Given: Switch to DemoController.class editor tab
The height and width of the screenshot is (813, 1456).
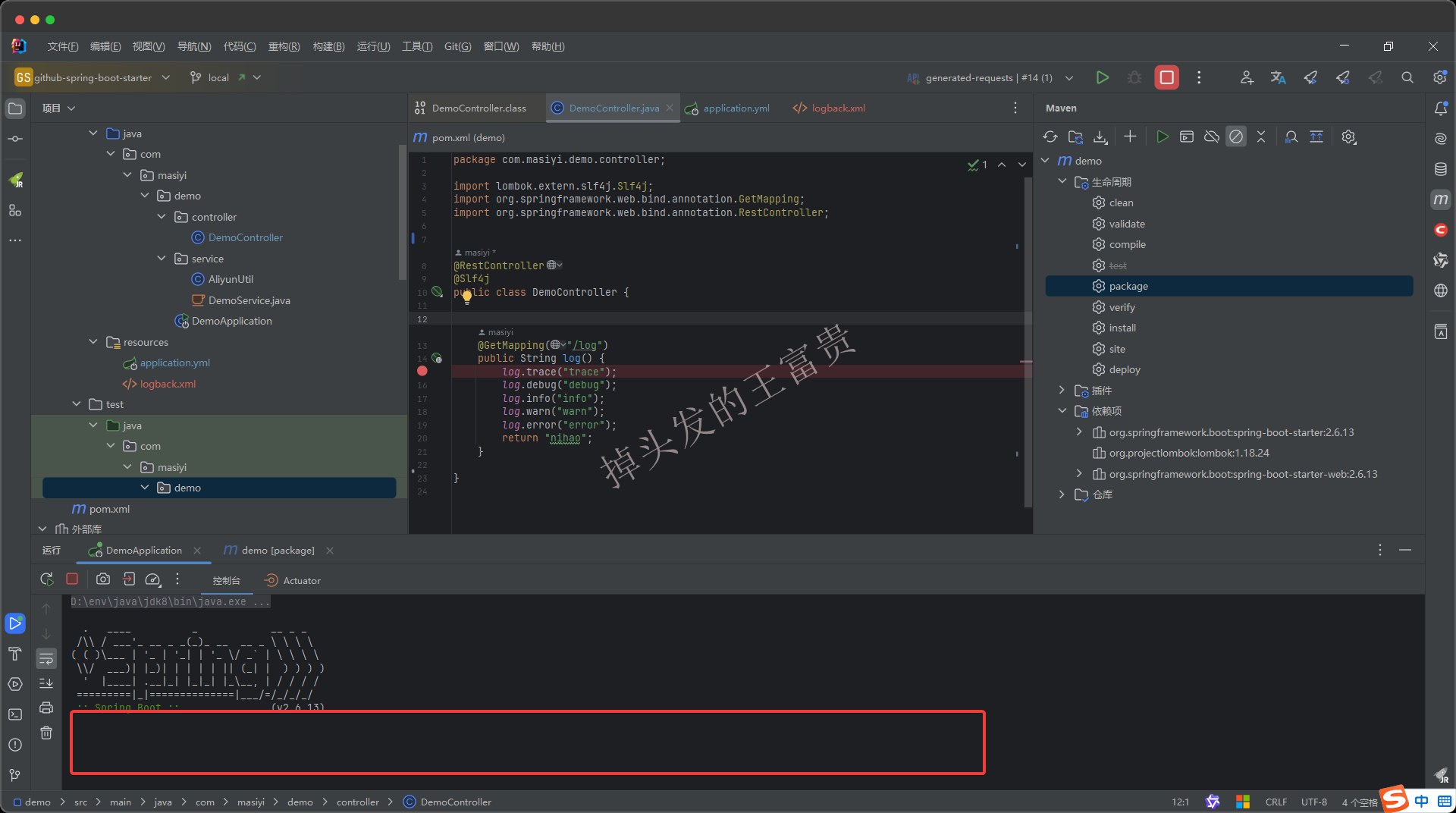Looking at the screenshot, I should (470, 108).
